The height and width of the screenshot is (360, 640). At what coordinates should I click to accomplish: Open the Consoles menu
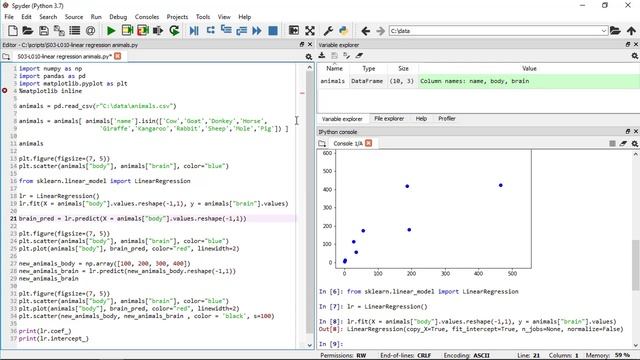pyautogui.click(x=147, y=17)
